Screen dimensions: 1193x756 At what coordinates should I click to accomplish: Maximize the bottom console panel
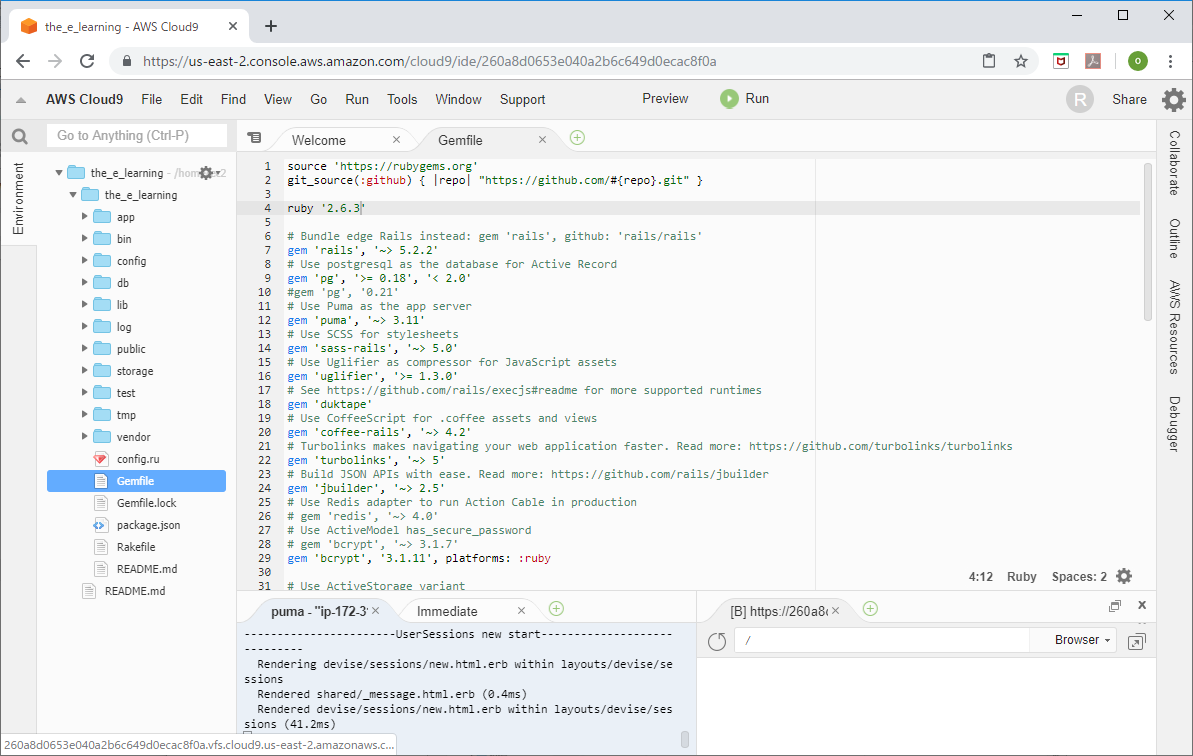[1115, 605]
